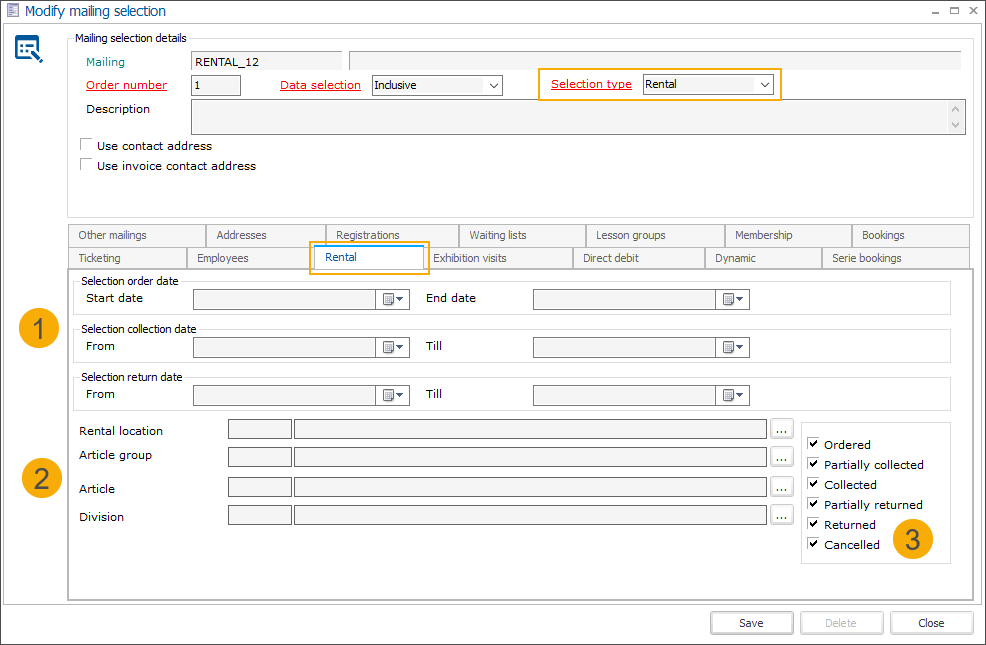Open calendar for collection date From
The width and height of the screenshot is (986, 645).
click(x=393, y=348)
